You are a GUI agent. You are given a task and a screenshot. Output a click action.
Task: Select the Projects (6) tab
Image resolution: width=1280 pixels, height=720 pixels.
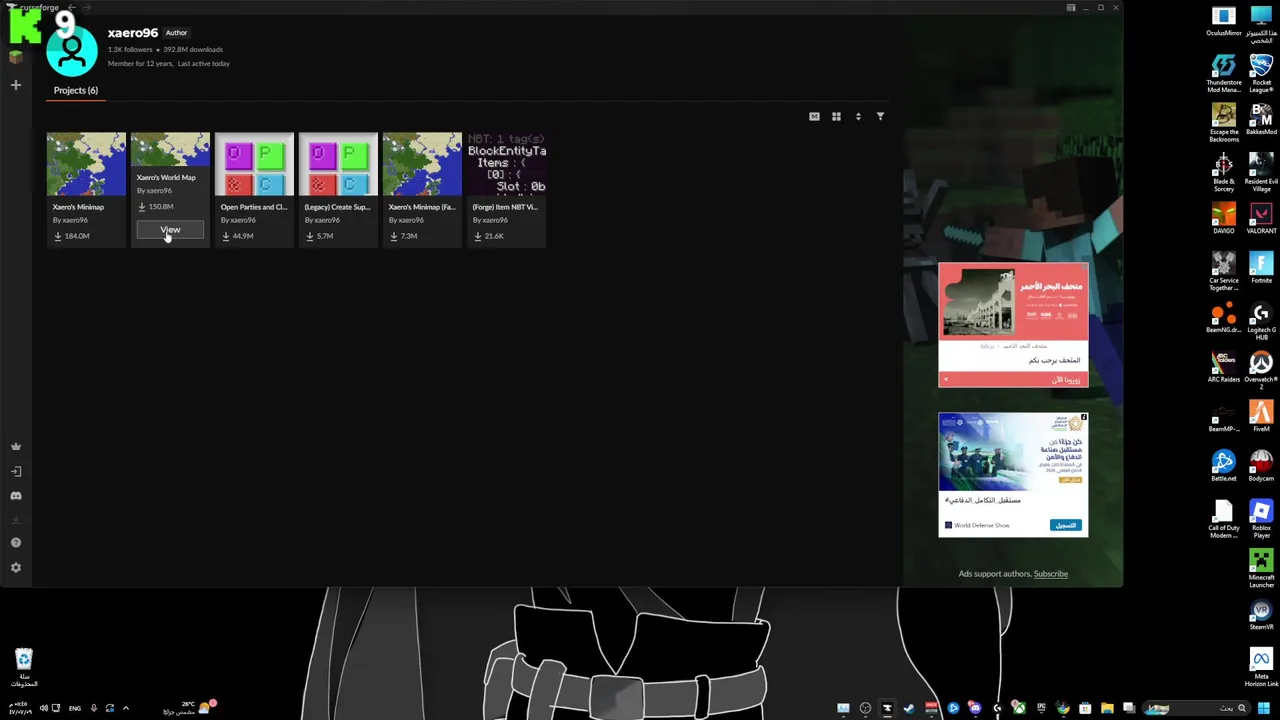[76, 90]
